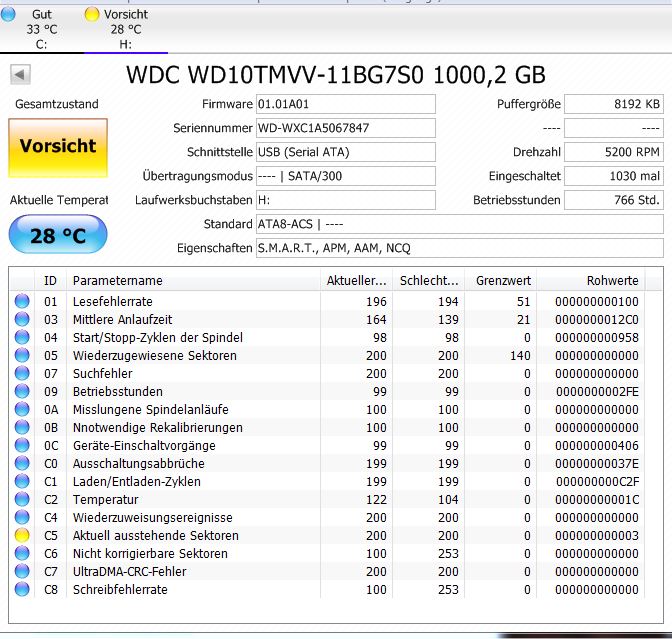
Task: Click the status icon for Nicht korrigierbare Sektoren
Action: coord(22,553)
